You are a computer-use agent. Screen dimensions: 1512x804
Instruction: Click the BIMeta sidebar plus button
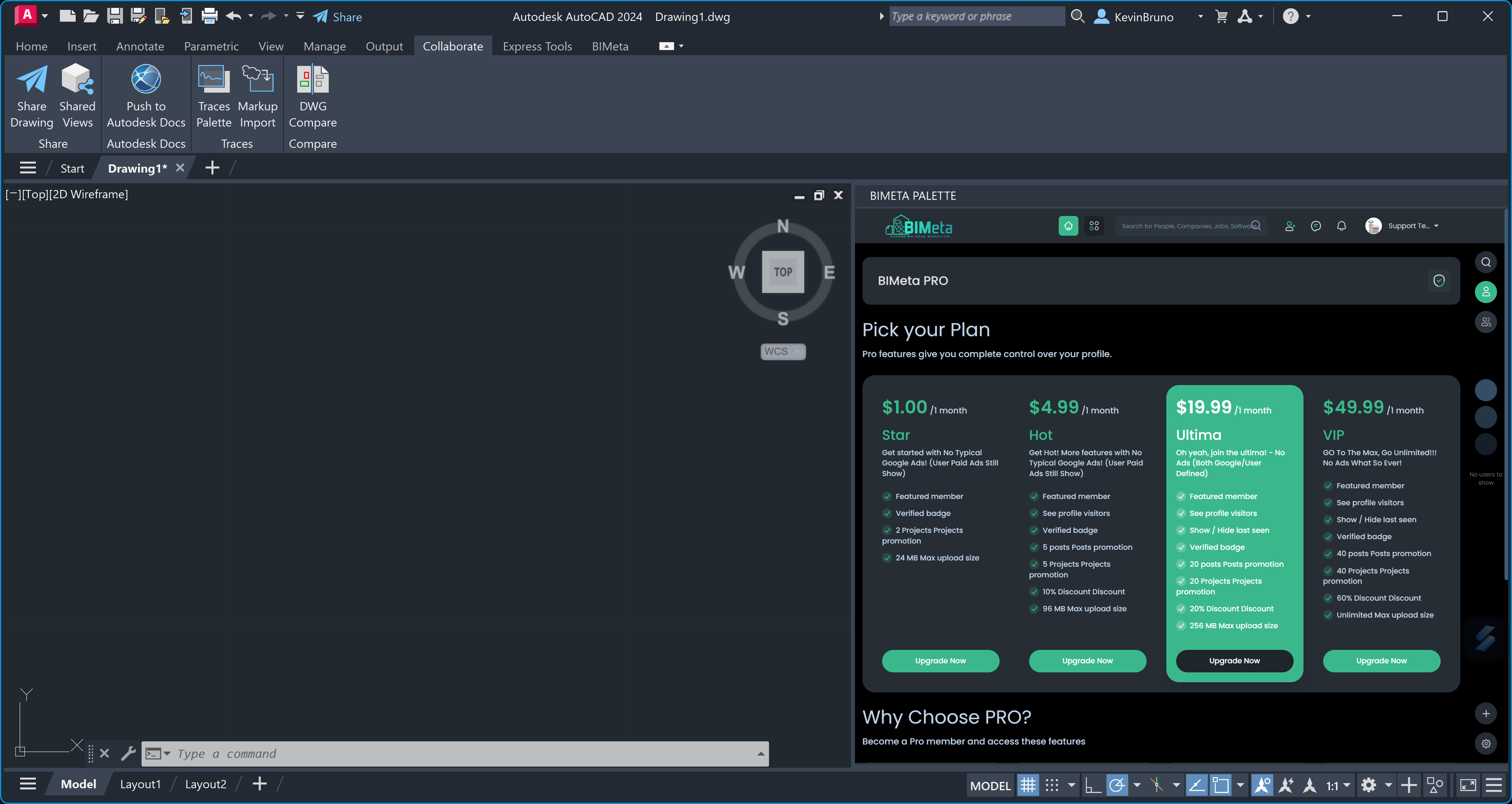[x=1486, y=714]
